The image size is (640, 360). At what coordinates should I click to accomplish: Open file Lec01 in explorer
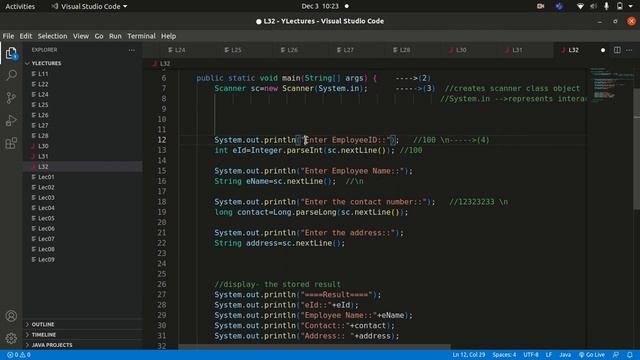(x=82, y=177)
